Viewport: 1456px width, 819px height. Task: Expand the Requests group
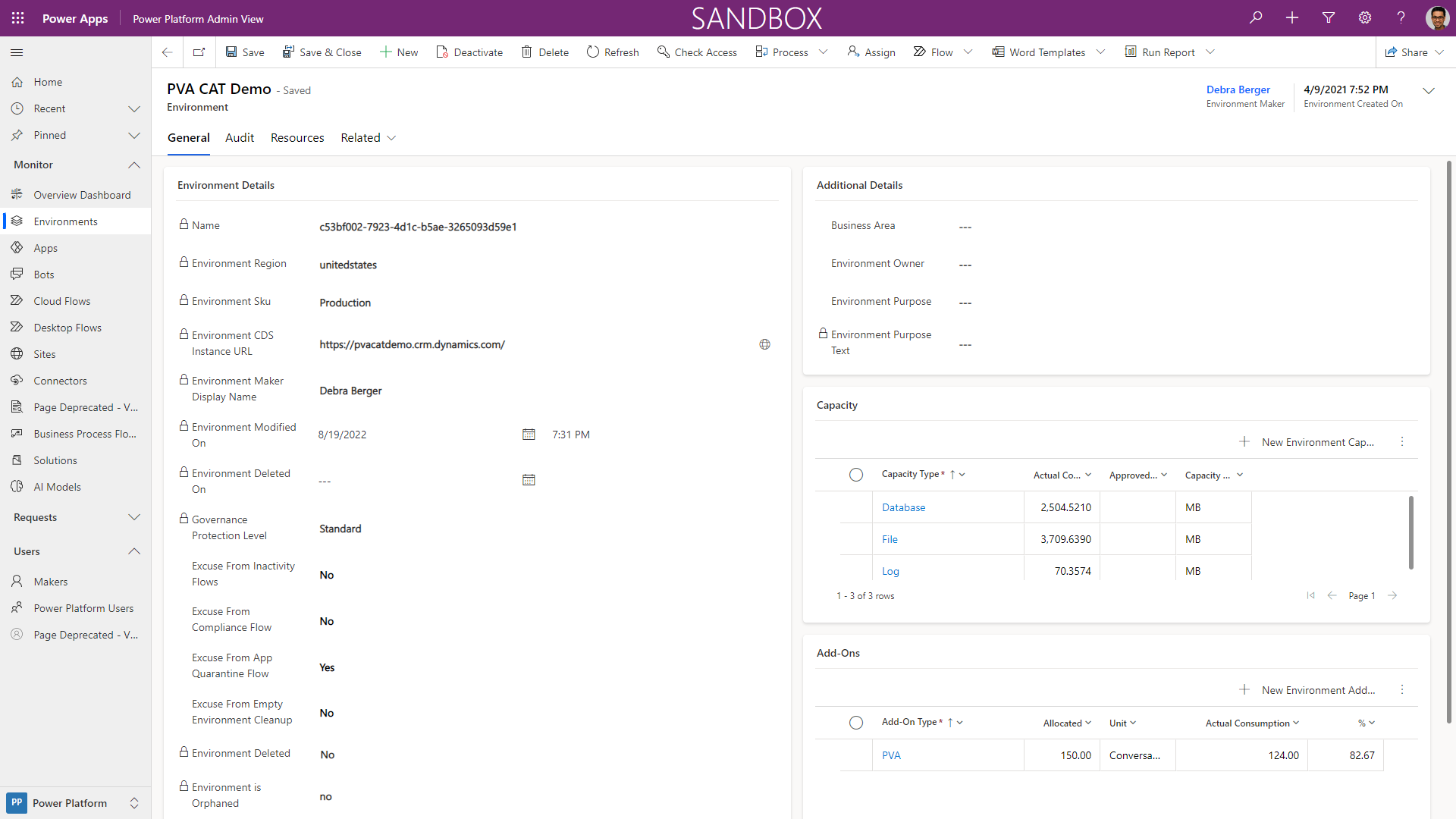click(134, 517)
